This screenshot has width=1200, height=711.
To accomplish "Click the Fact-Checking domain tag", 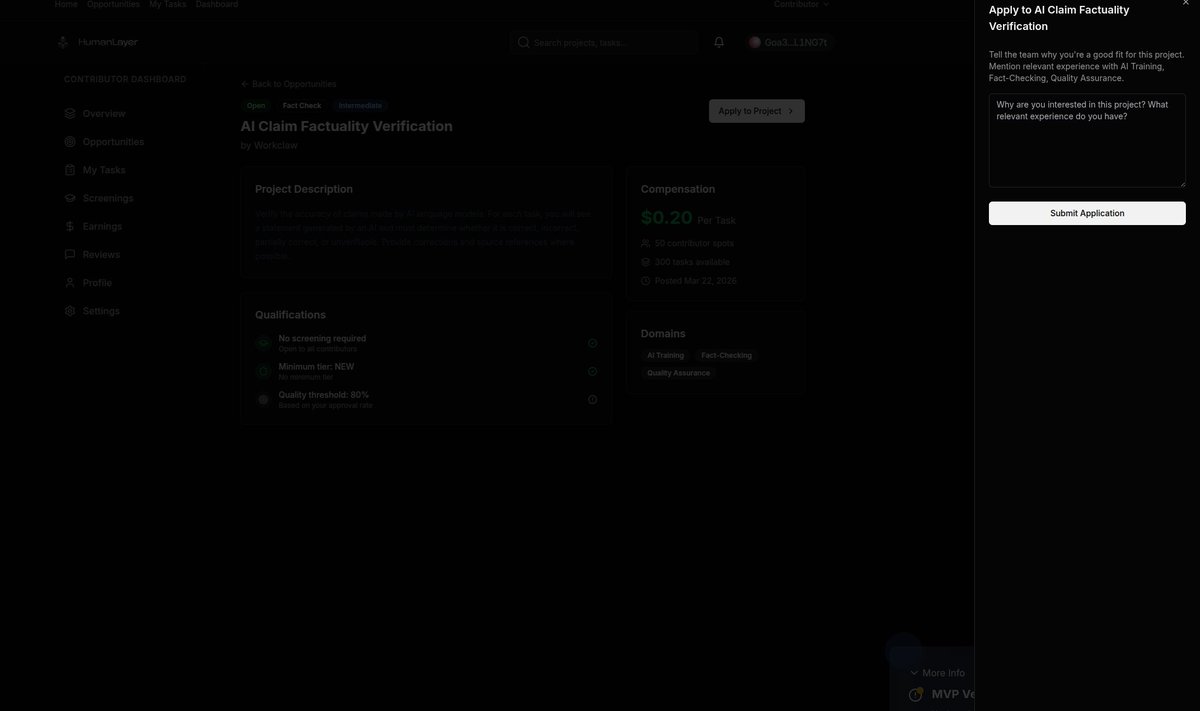I will [x=727, y=355].
